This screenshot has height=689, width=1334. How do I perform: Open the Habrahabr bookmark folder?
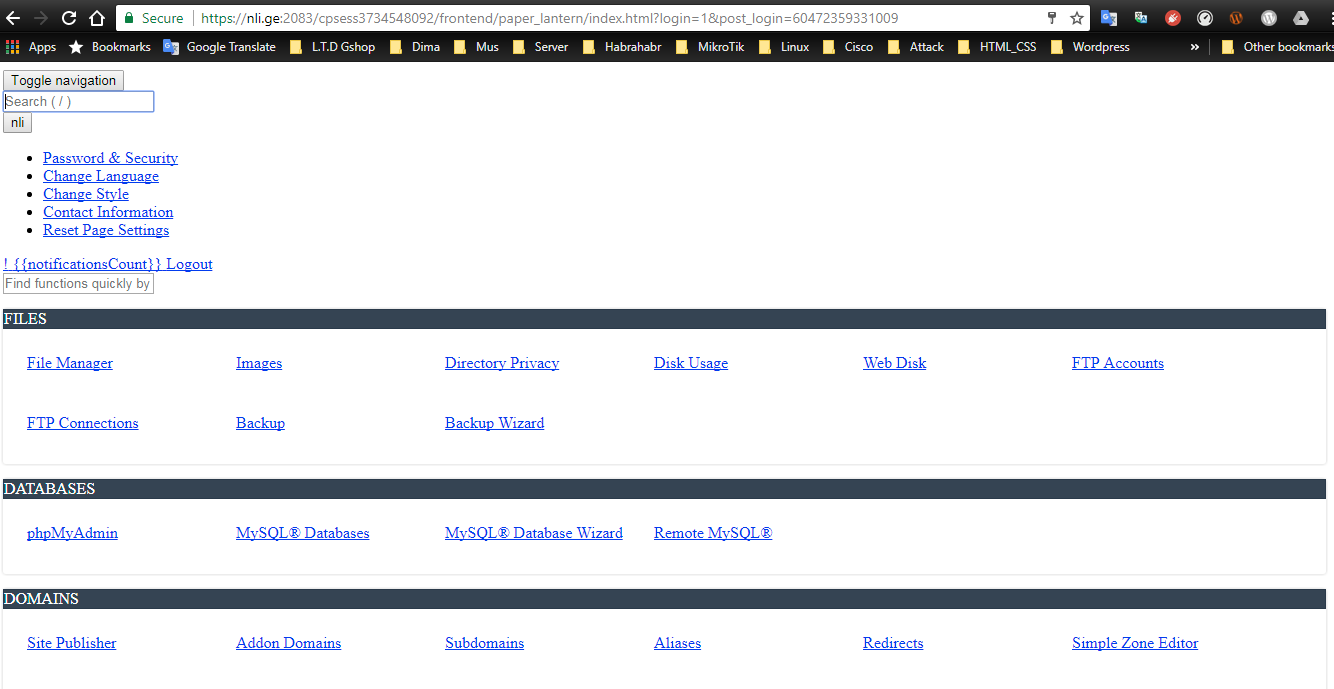[x=621, y=47]
